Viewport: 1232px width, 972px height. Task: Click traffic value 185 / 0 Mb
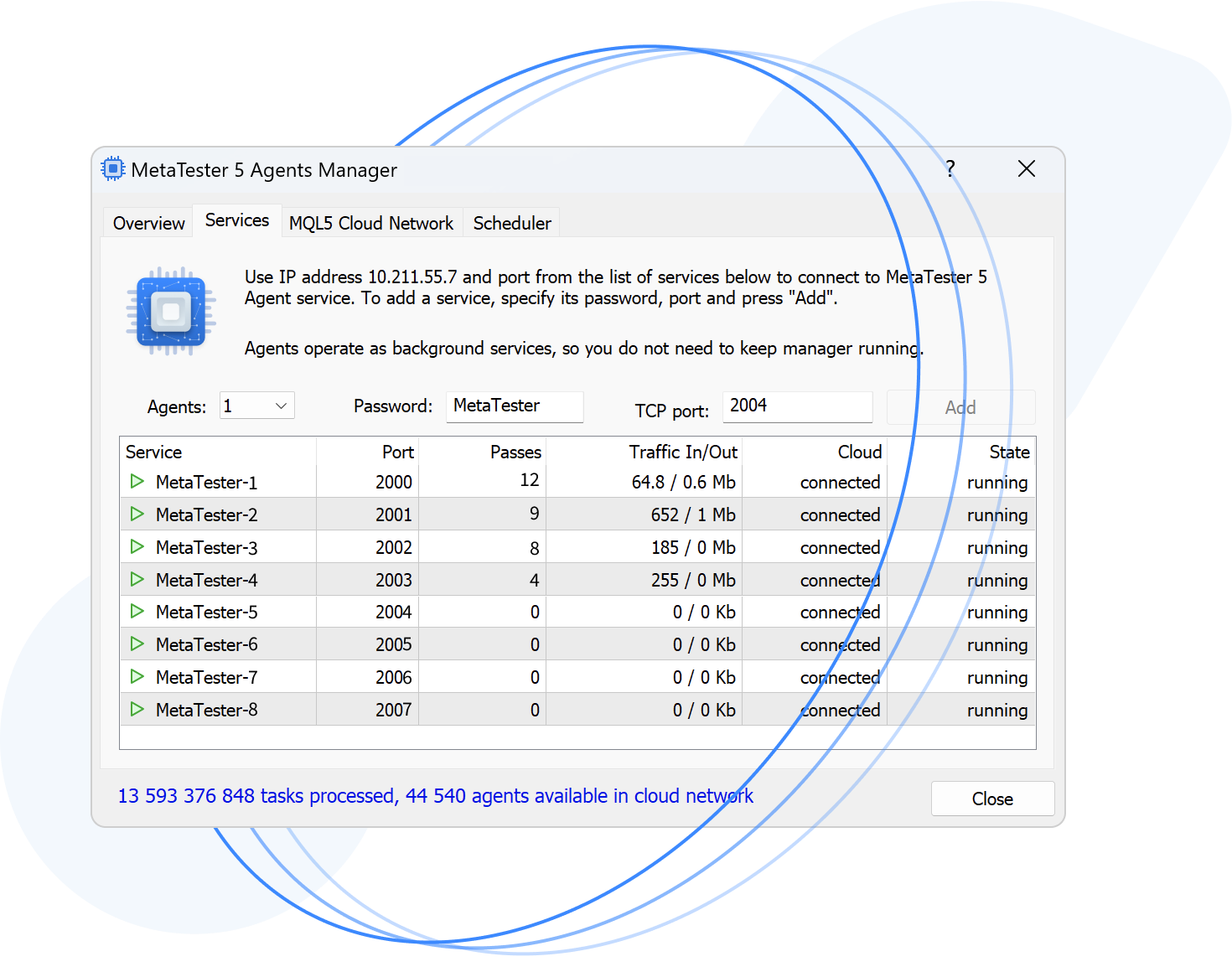point(694,547)
